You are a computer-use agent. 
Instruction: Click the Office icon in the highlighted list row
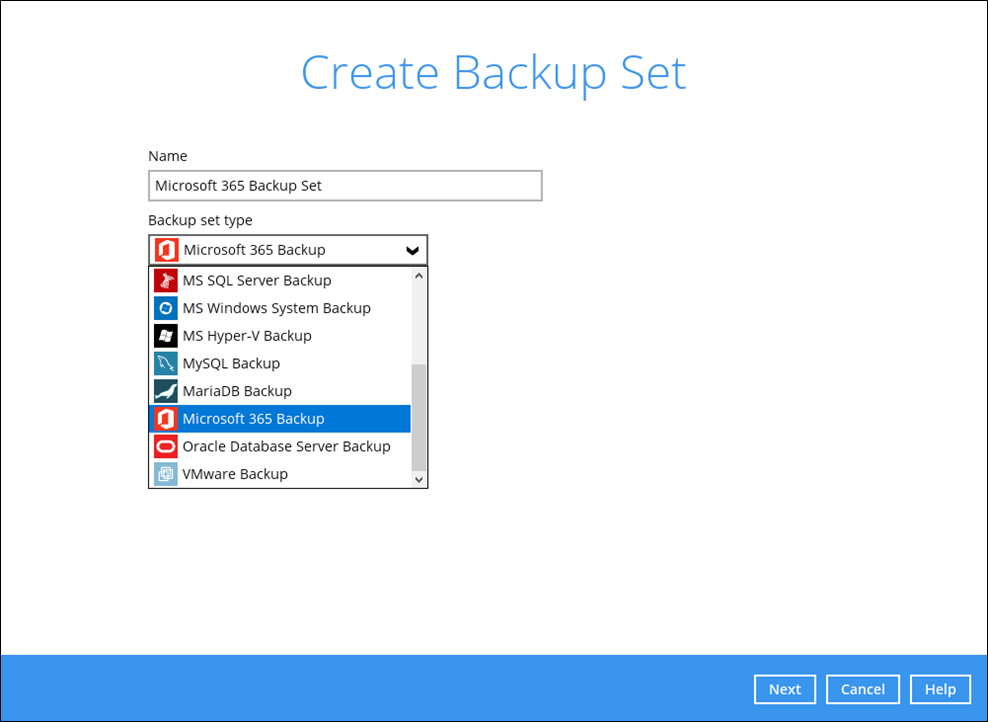166,419
